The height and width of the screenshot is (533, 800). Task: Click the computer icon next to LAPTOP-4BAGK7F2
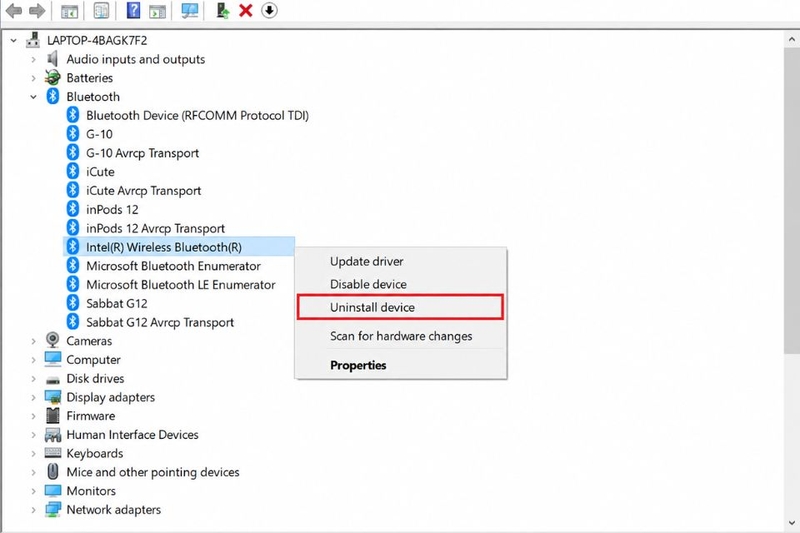33,40
